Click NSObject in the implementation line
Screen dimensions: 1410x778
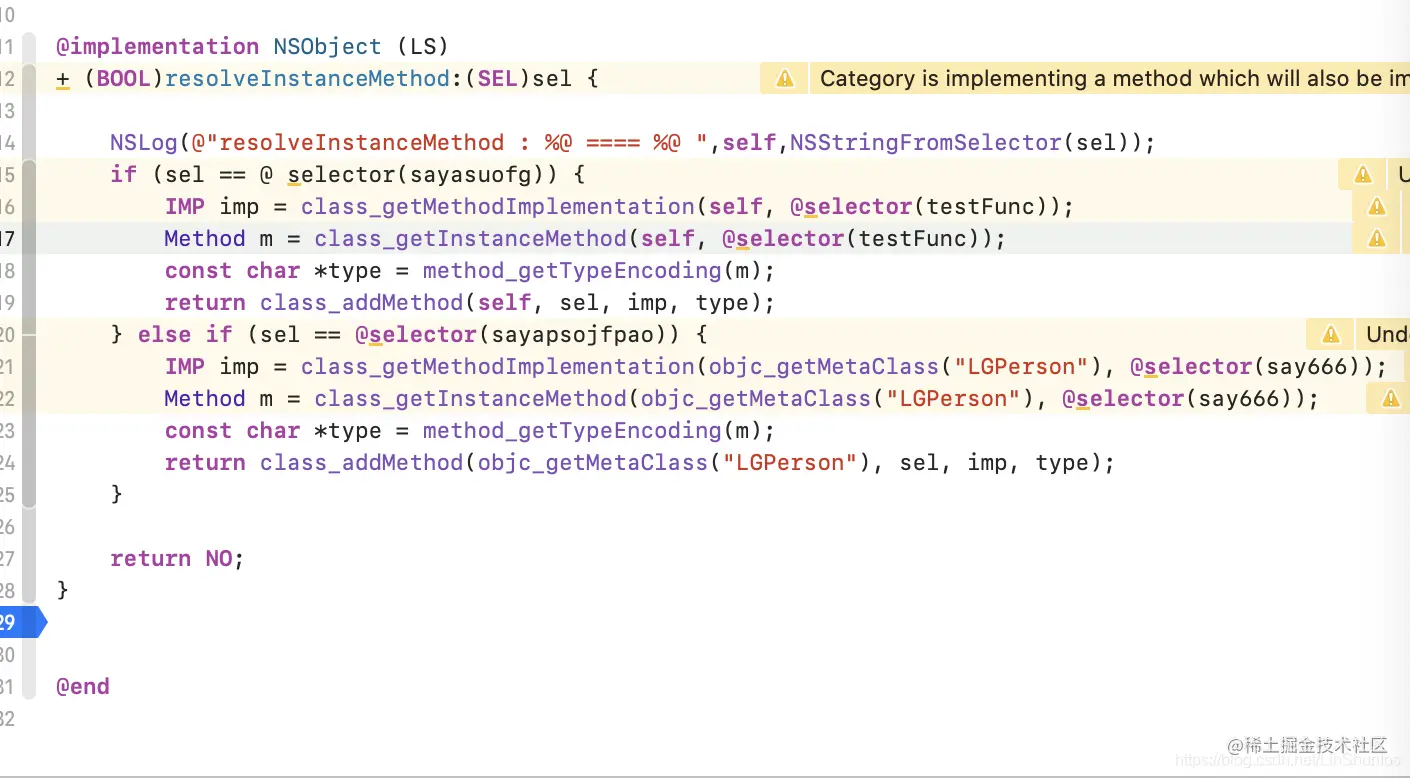coord(328,47)
